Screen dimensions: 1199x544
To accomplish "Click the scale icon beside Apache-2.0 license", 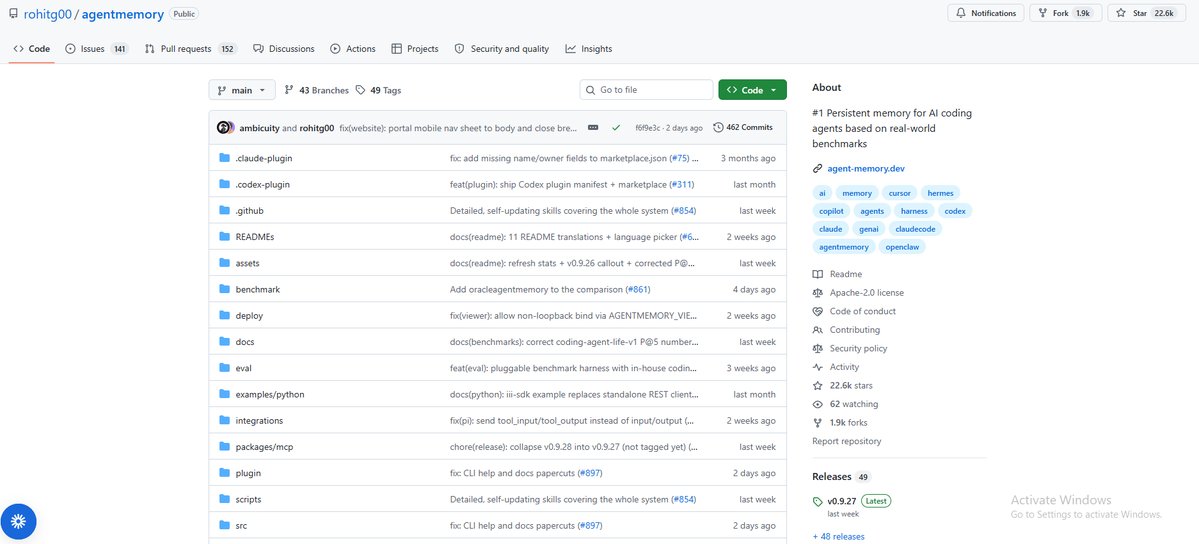I will pos(817,292).
